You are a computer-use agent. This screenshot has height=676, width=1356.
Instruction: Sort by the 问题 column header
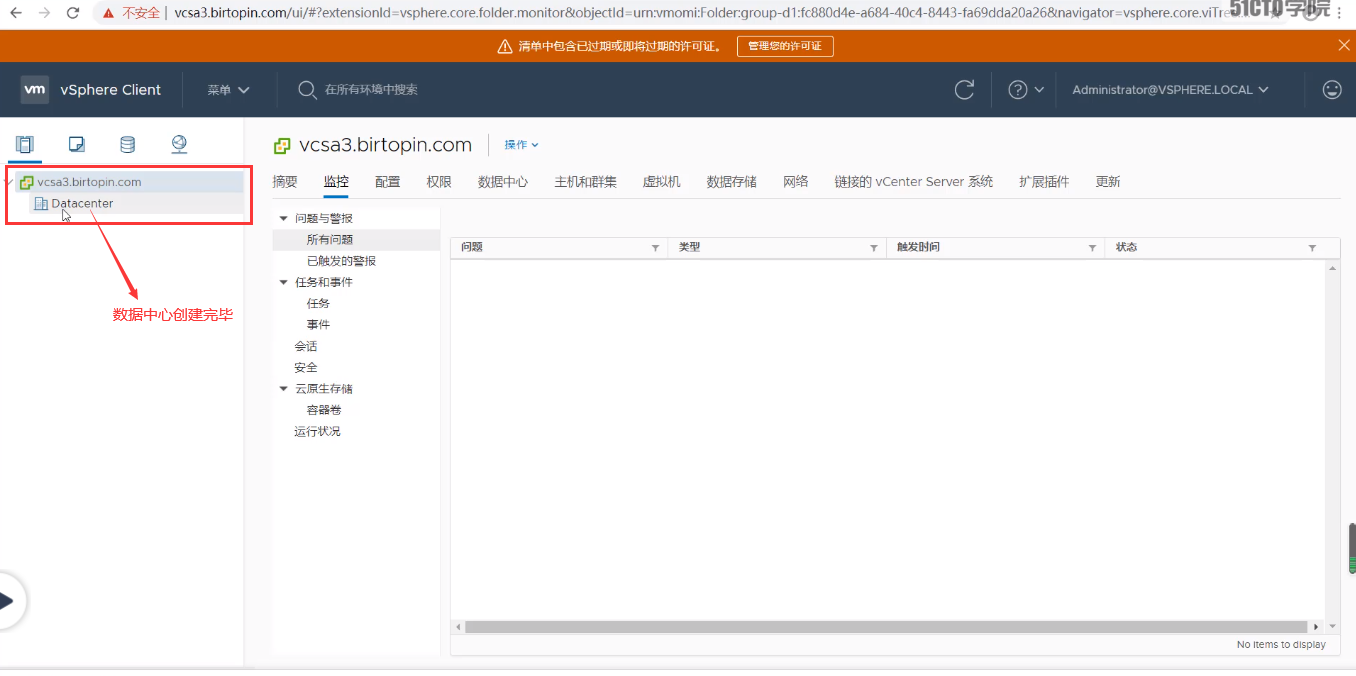click(x=472, y=247)
